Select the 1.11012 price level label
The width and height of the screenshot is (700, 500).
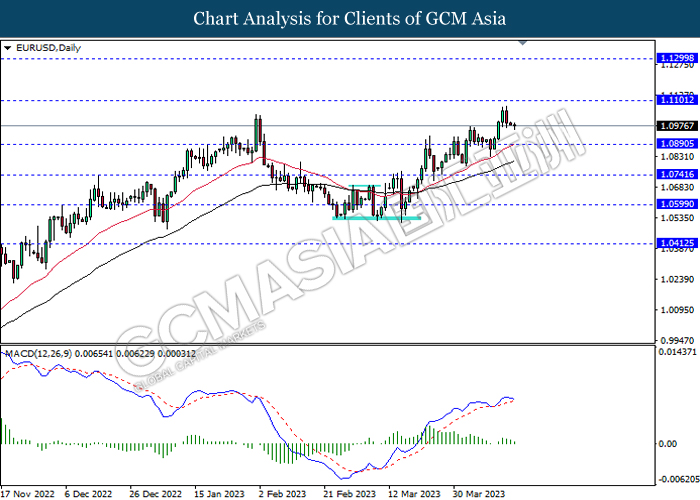tap(677, 100)
